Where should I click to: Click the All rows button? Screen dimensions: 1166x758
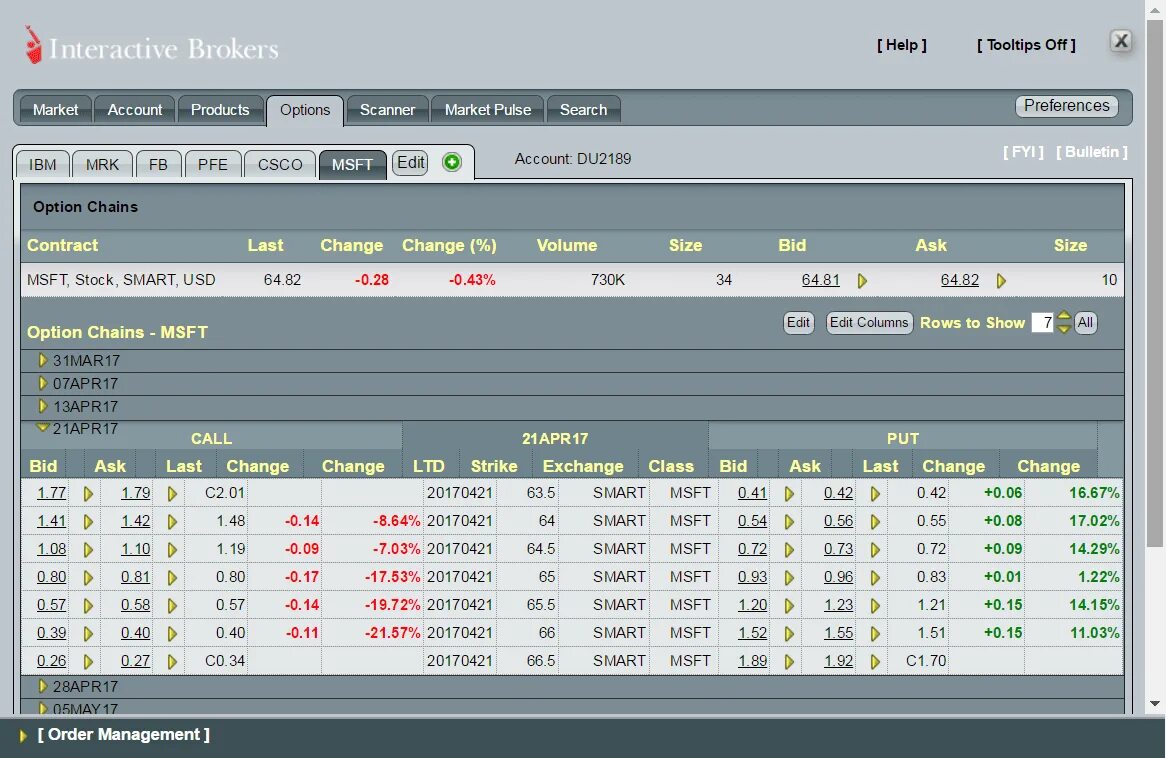(x=1086, y=323)
